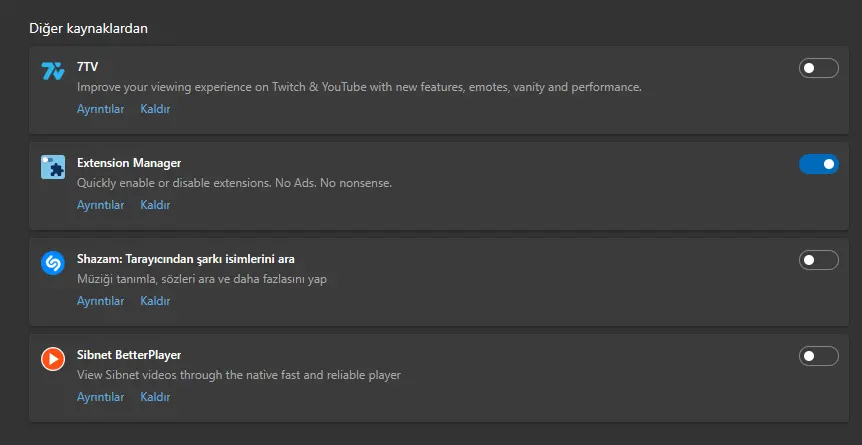Image resolution: width=862 pixels, height=445 pixels.
Task: Turn on the Shazam extension switch
Action: click(819, 260)
